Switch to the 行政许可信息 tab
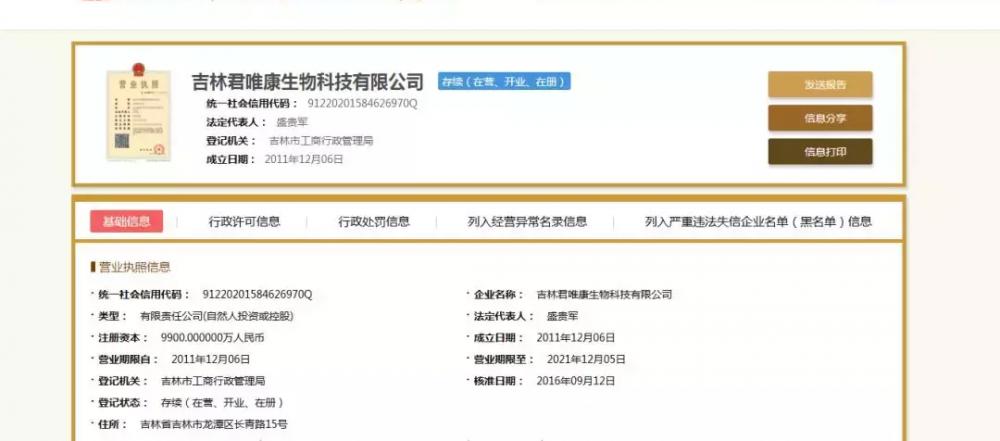The height and width of the screenshot is (441, 1000). pyautogui.click(x=244, y=222)
